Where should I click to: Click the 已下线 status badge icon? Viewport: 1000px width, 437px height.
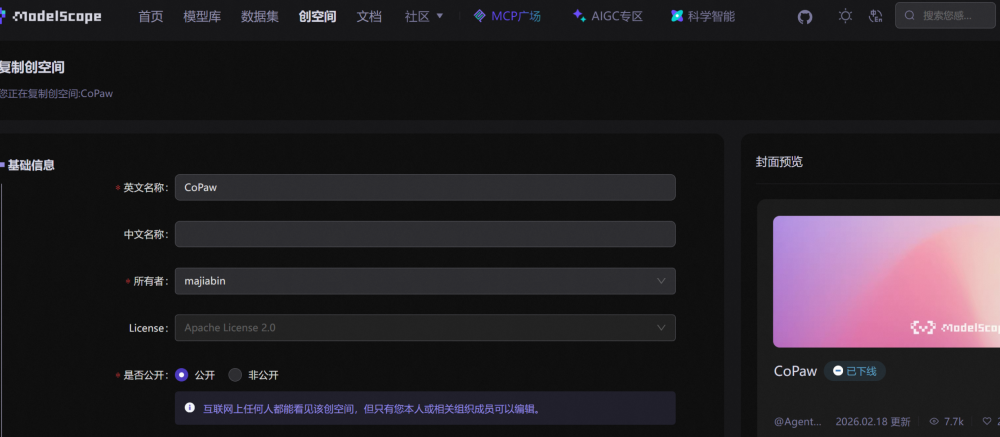[838, 371]
